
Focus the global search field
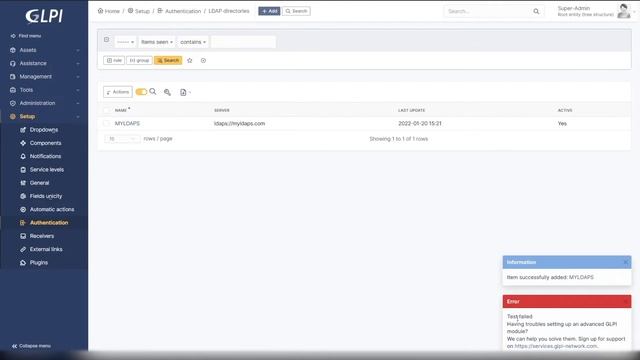[488, 11]
